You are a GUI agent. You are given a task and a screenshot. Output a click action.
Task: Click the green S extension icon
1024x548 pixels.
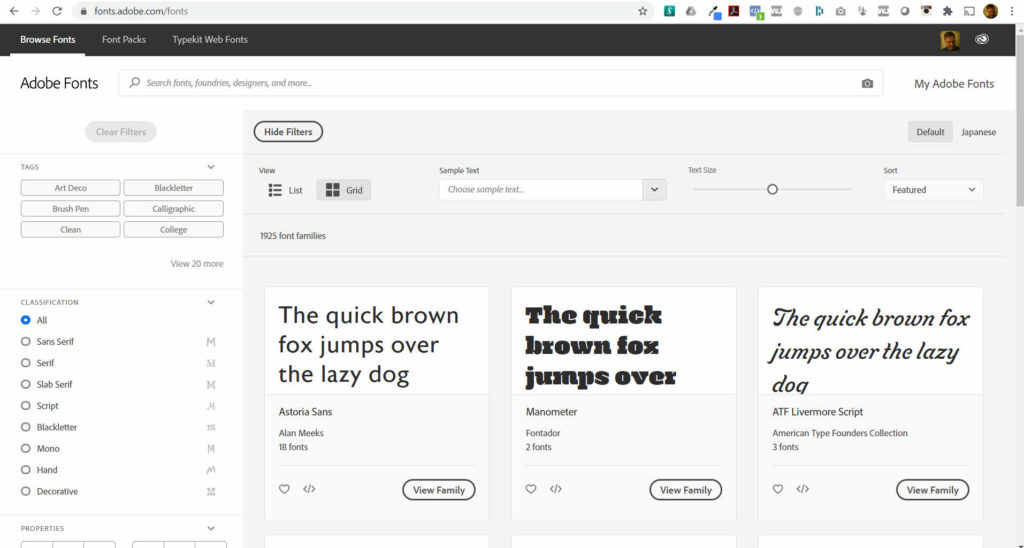[x=669, y=11]
